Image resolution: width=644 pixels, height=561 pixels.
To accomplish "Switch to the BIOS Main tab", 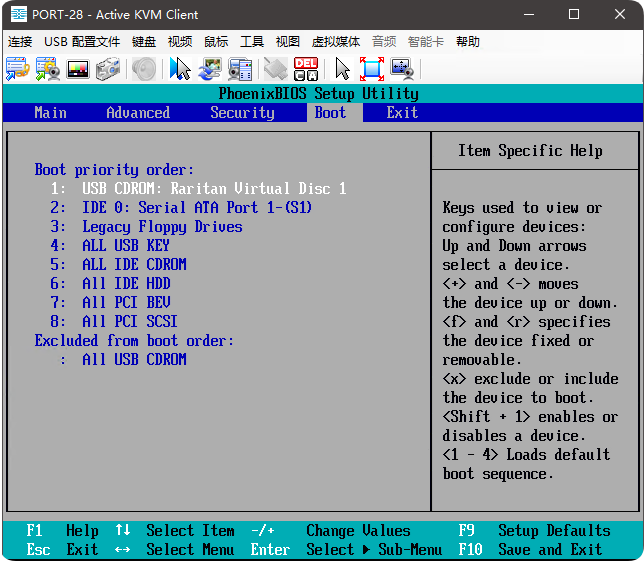I will click(50, 113).
